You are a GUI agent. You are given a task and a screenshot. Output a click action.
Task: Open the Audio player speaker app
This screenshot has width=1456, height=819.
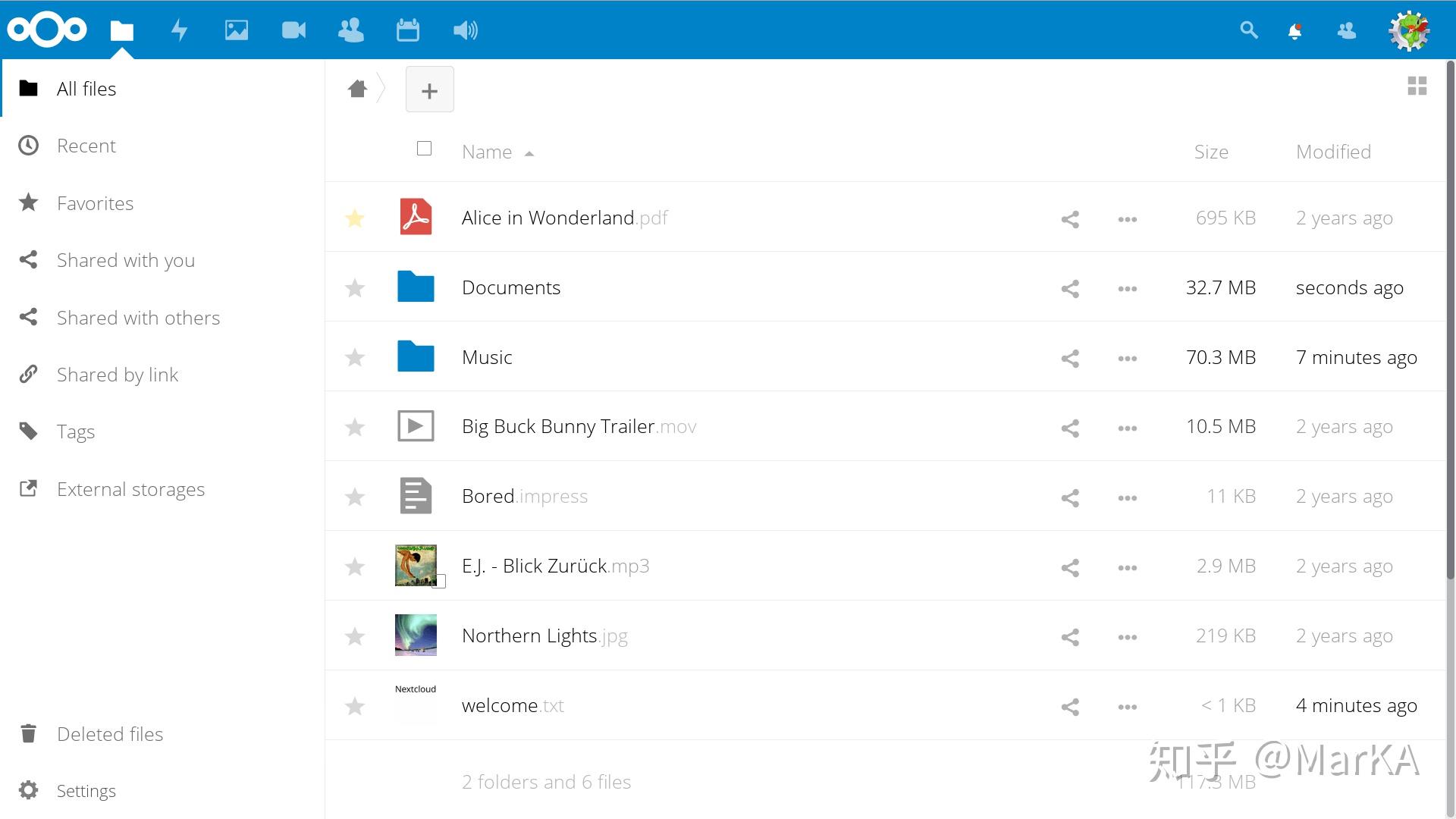click(466, 30)
